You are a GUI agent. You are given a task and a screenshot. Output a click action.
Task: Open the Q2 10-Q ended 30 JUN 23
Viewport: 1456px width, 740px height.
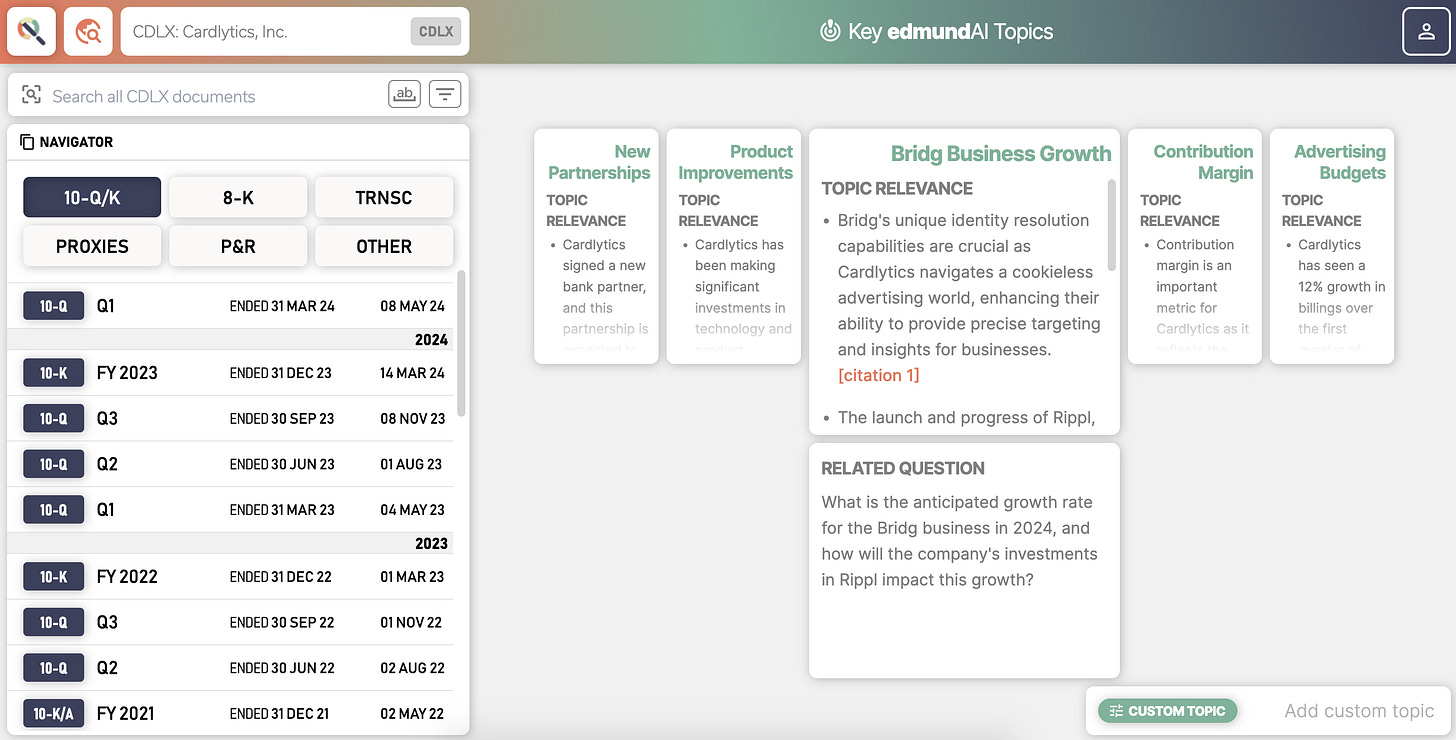tap(231, 464)
